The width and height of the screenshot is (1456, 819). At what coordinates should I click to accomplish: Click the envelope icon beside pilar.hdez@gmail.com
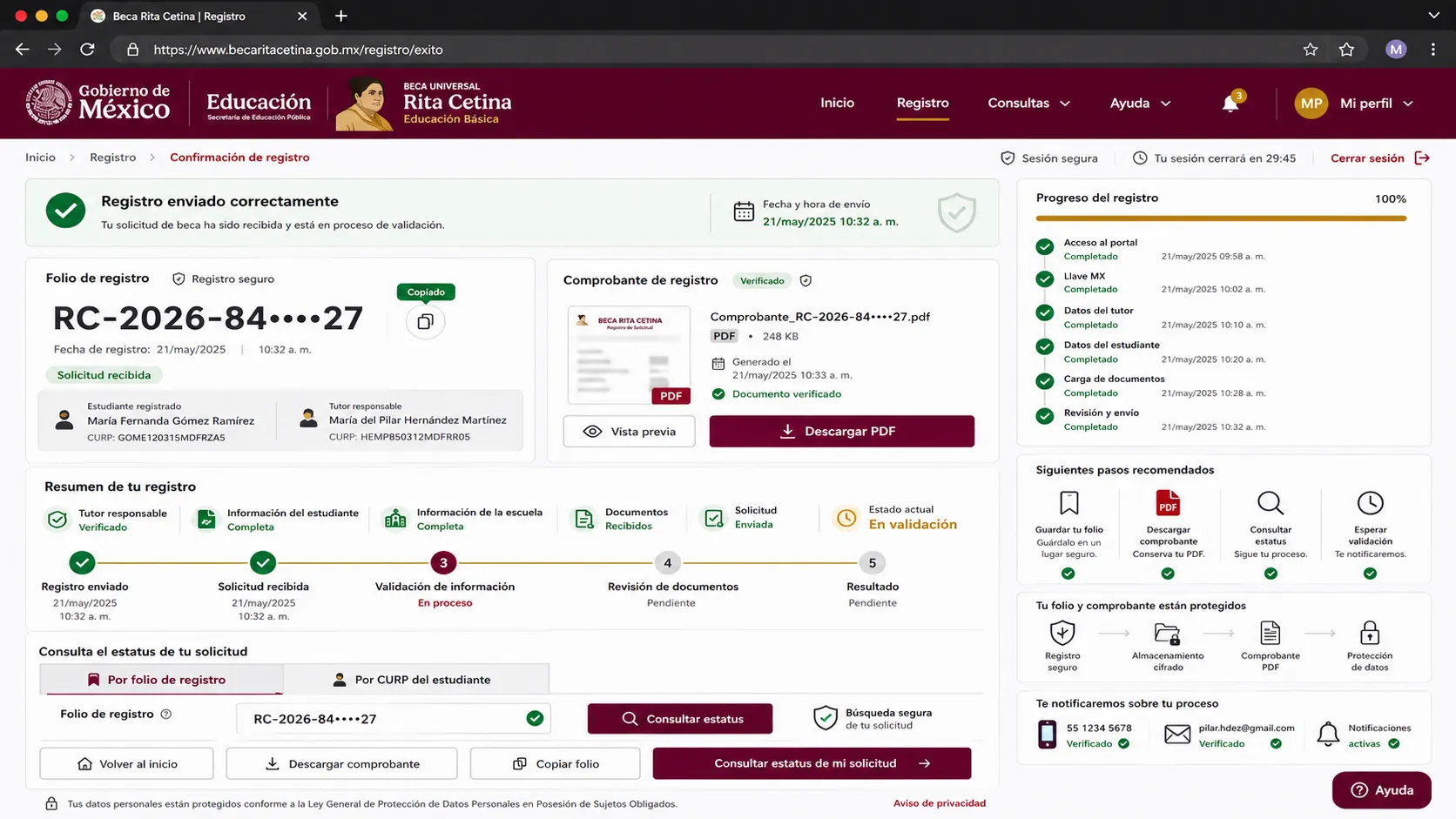point(1177,735)
